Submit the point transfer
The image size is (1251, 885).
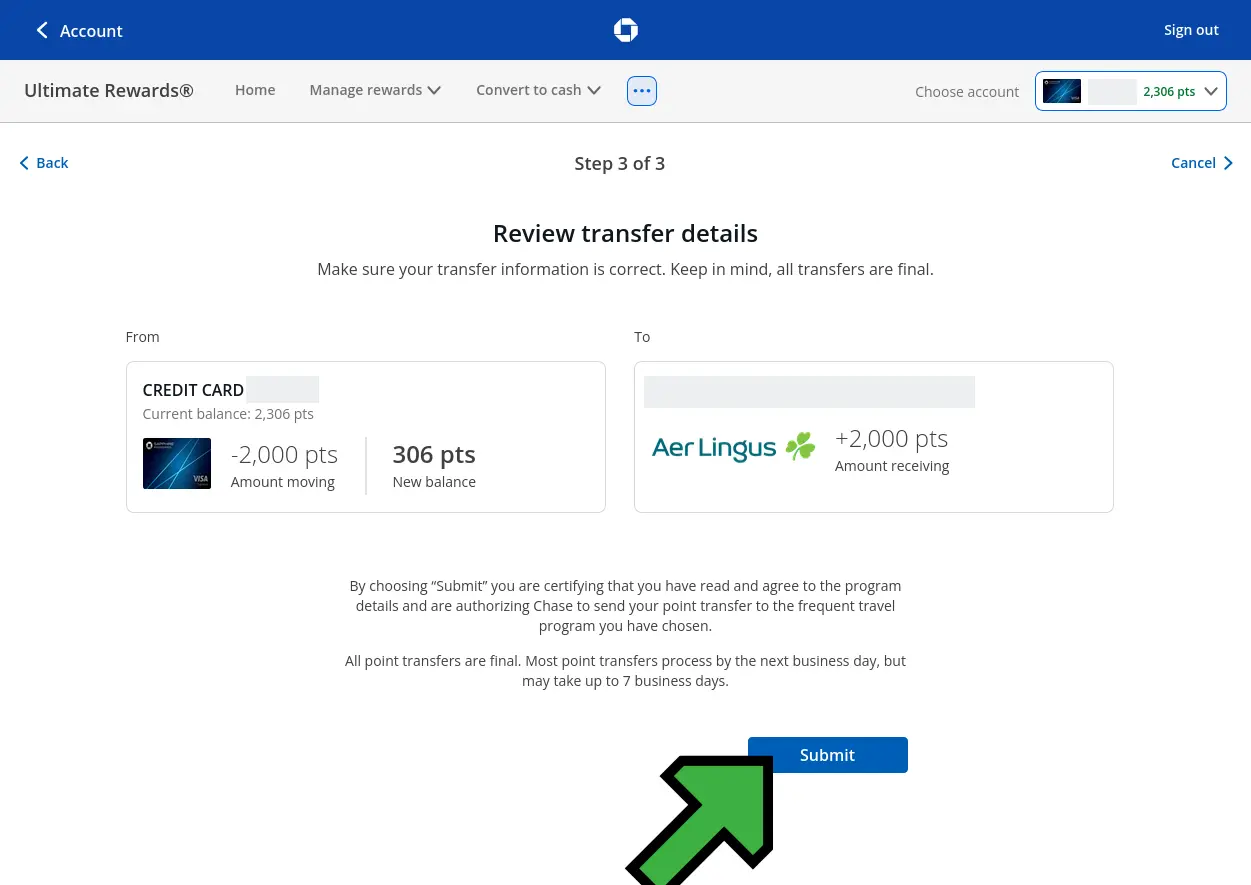coord(828,755)
